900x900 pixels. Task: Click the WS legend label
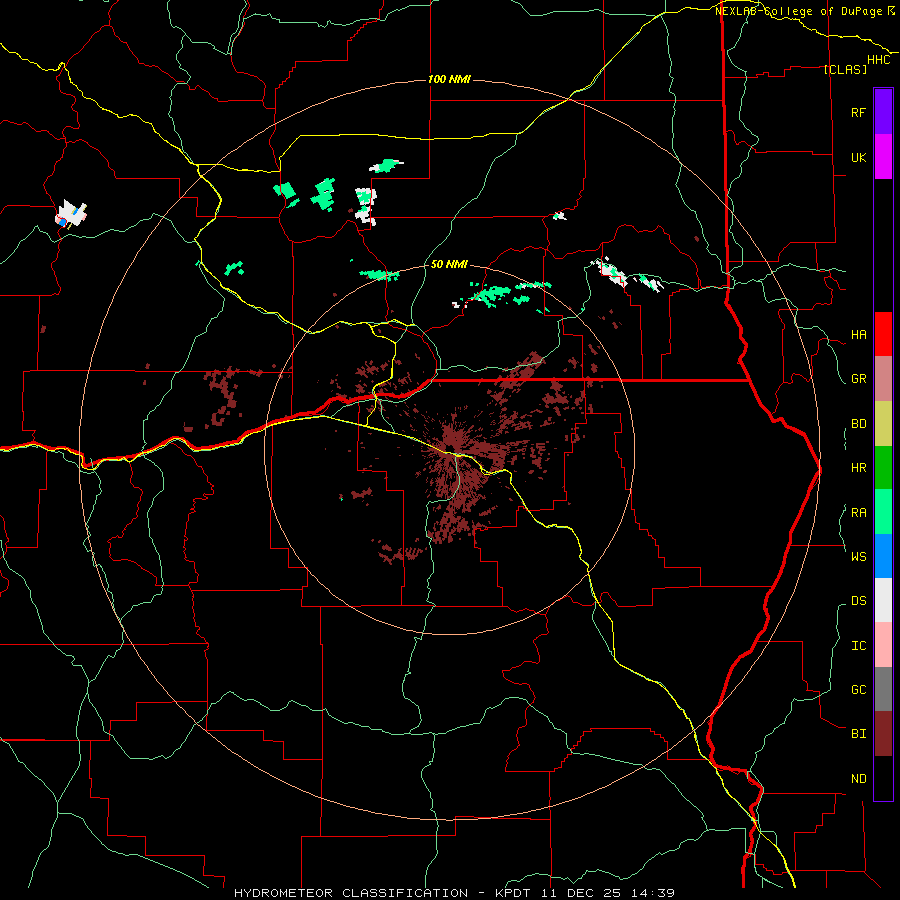coord(858,557)
